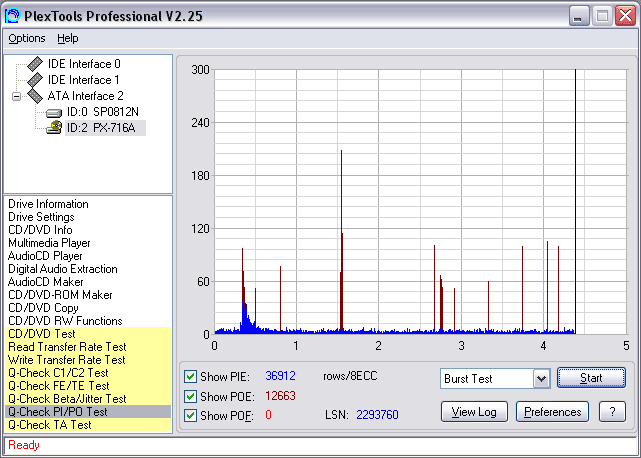
Task: Collapse the ATA Interface 2 tree node
Action: (x=16, y=97)
